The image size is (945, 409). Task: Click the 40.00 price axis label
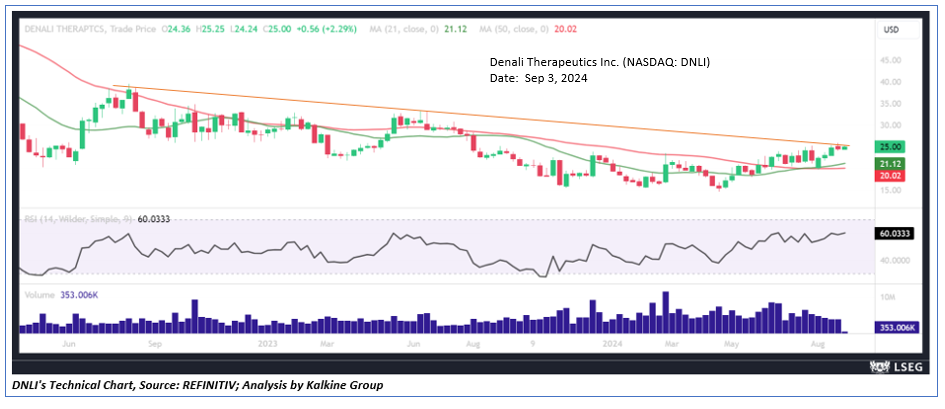coord(890,82)
